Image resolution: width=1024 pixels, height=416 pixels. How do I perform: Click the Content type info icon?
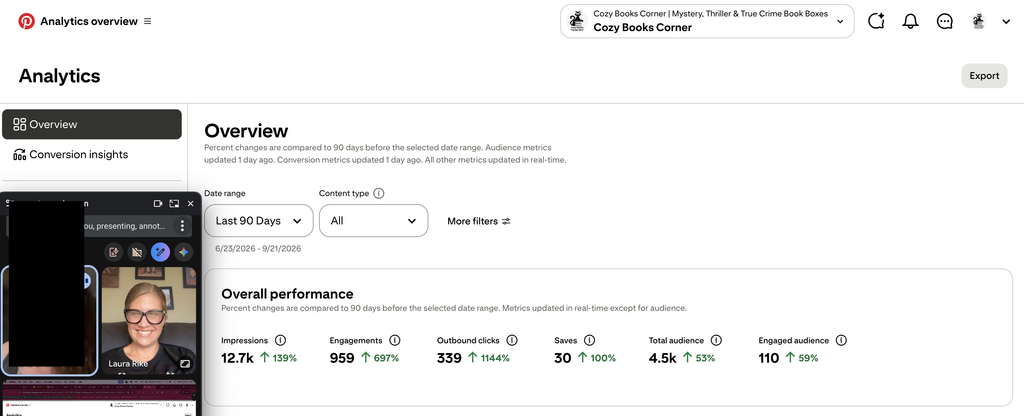[379, 193]
